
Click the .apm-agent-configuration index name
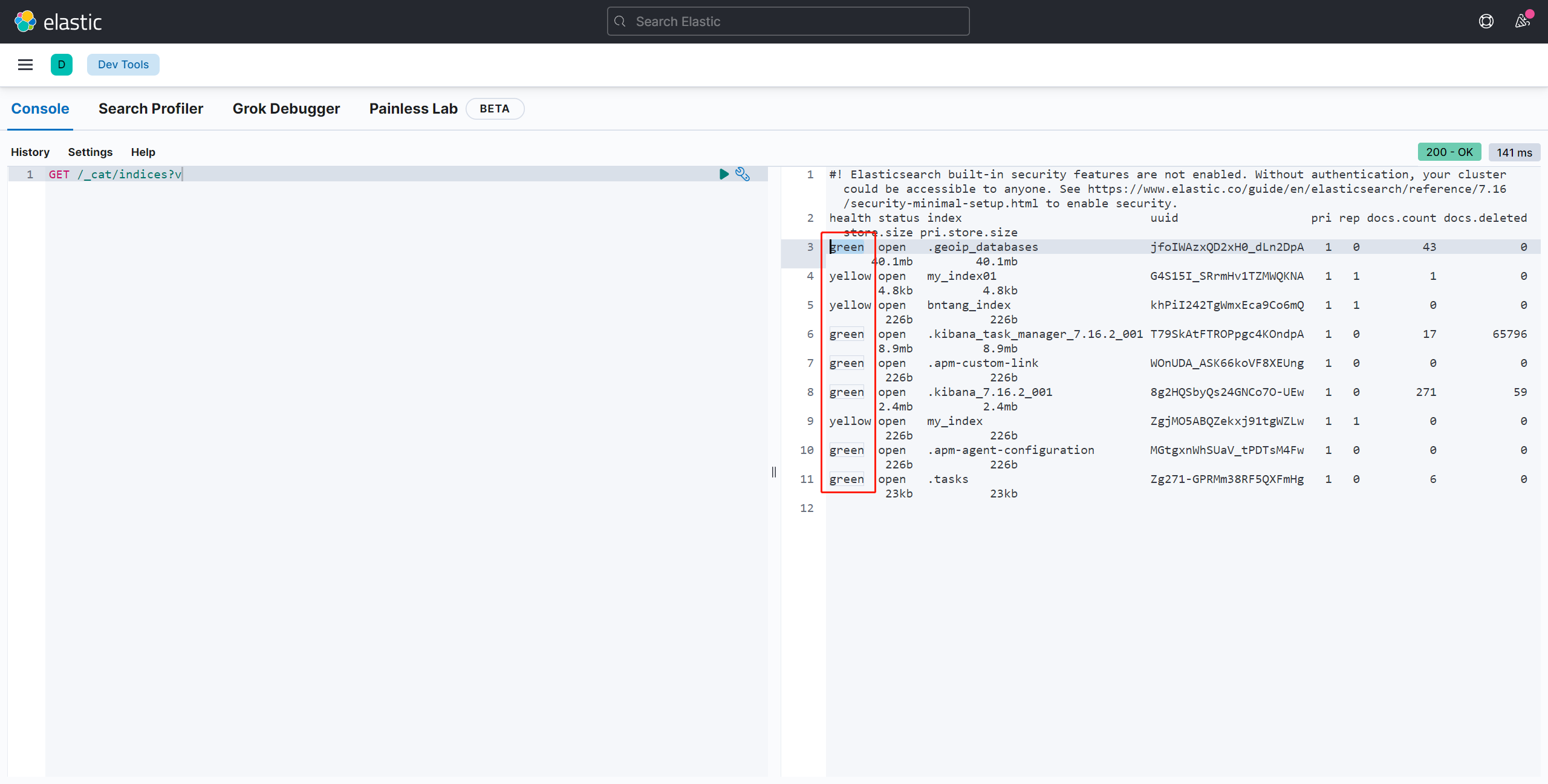(x=1011, y=450)
